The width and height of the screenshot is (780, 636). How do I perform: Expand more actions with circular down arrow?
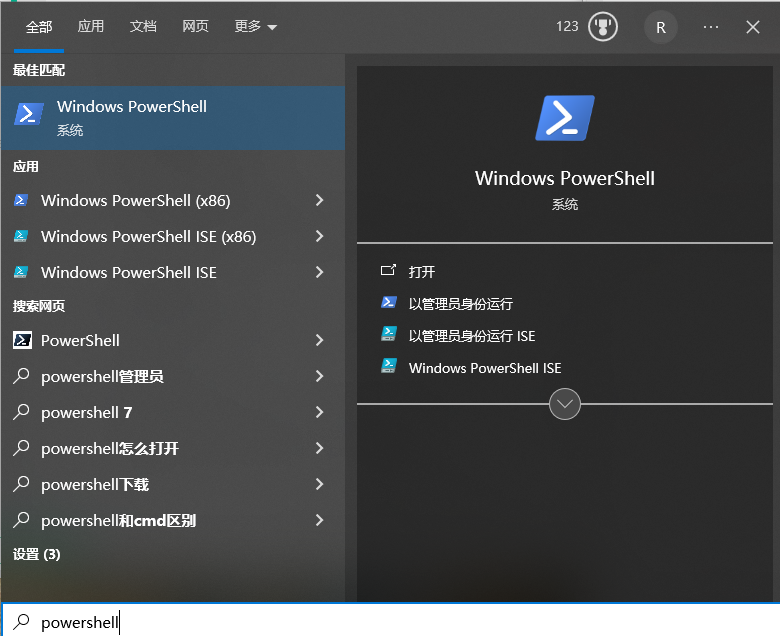[565, 404]
